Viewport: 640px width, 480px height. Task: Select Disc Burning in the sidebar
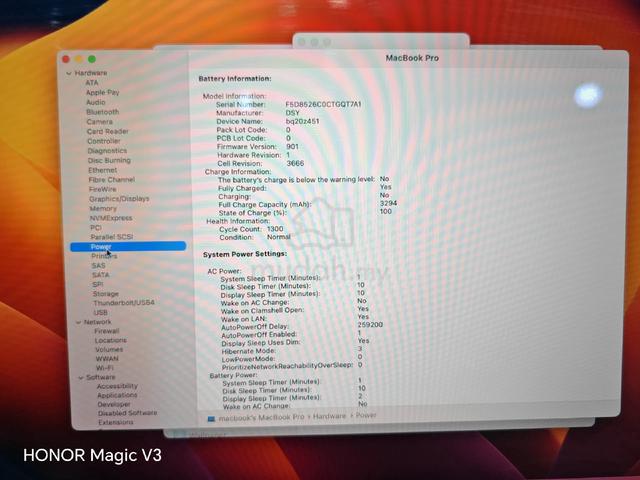click(x=109, y=160)
